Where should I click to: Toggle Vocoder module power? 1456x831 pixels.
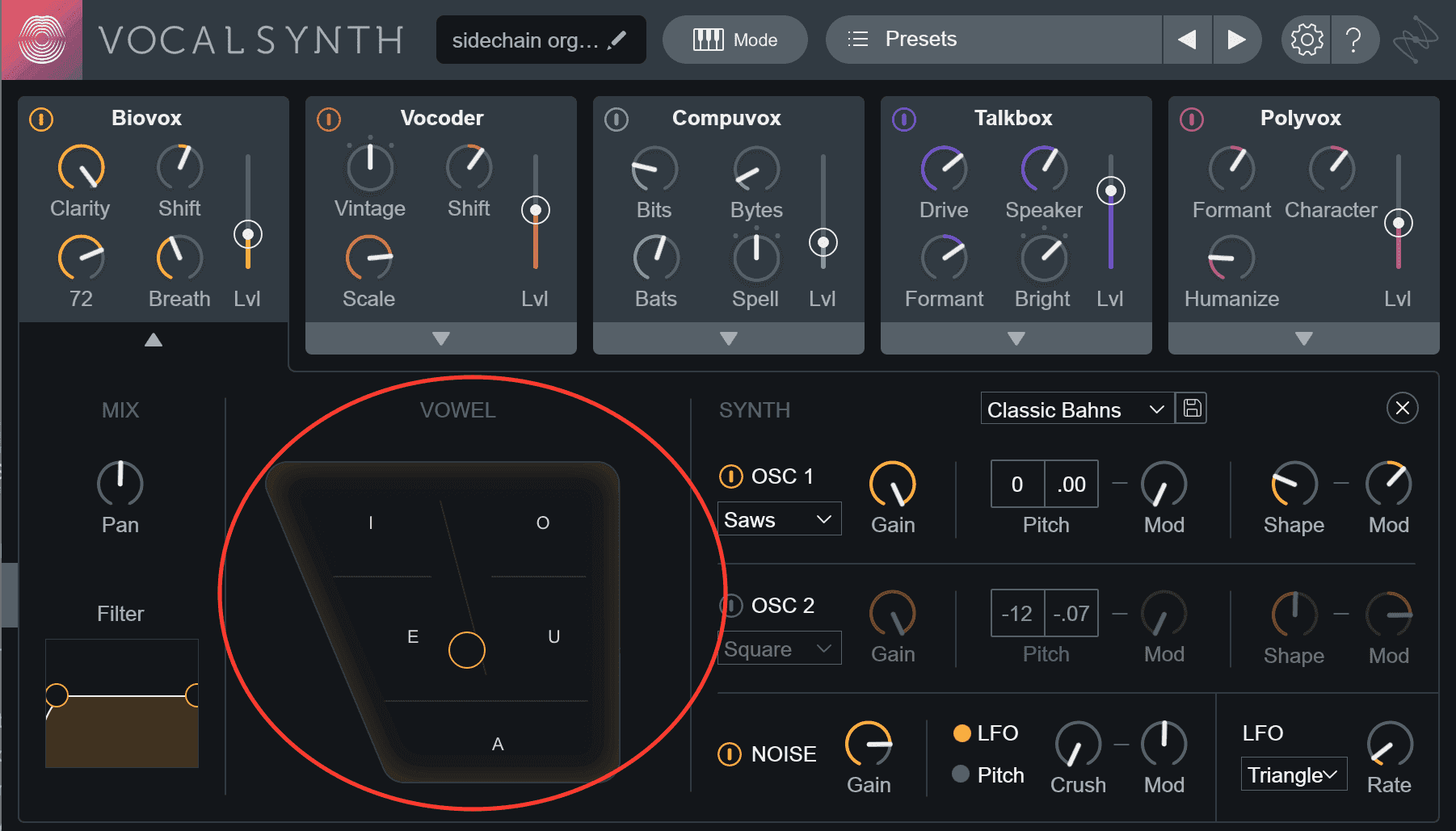[x=329, y=120]
